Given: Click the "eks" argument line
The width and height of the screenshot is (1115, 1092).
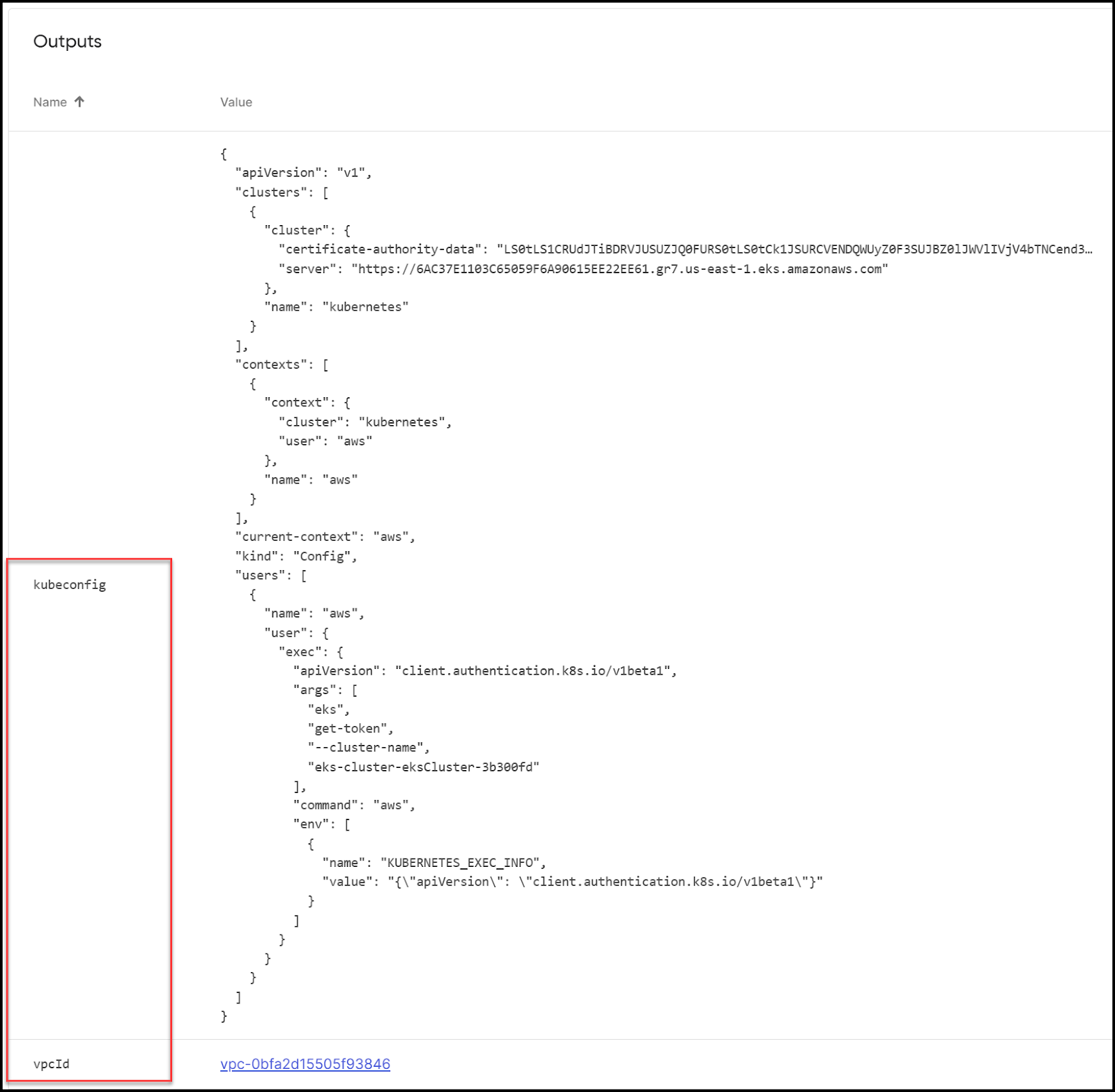Looking at the screenshot, I should pyautogui.click(x=329, y=709).
